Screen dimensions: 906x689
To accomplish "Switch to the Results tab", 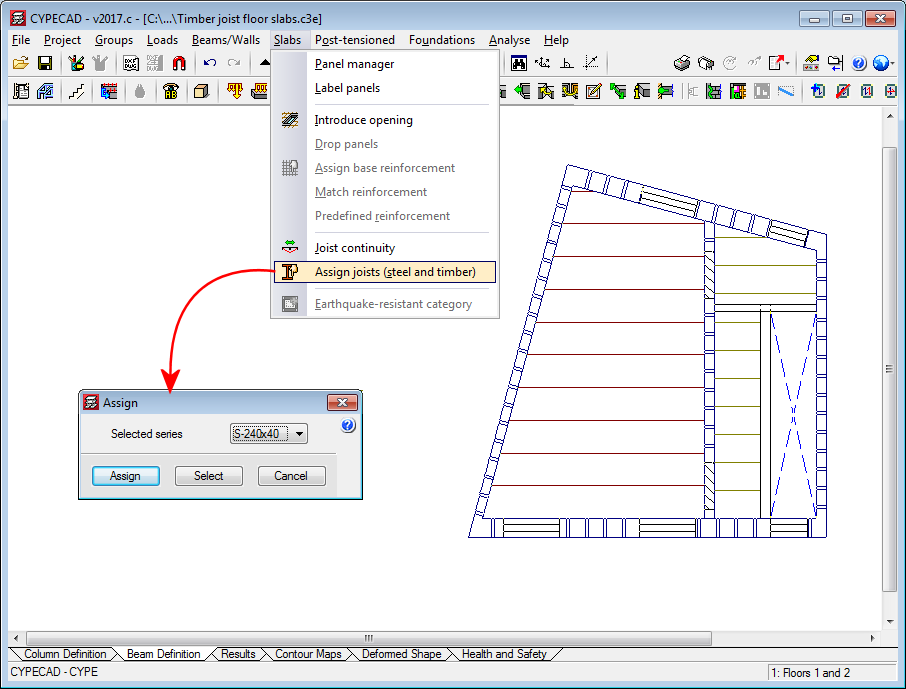I will pos(238,654).
